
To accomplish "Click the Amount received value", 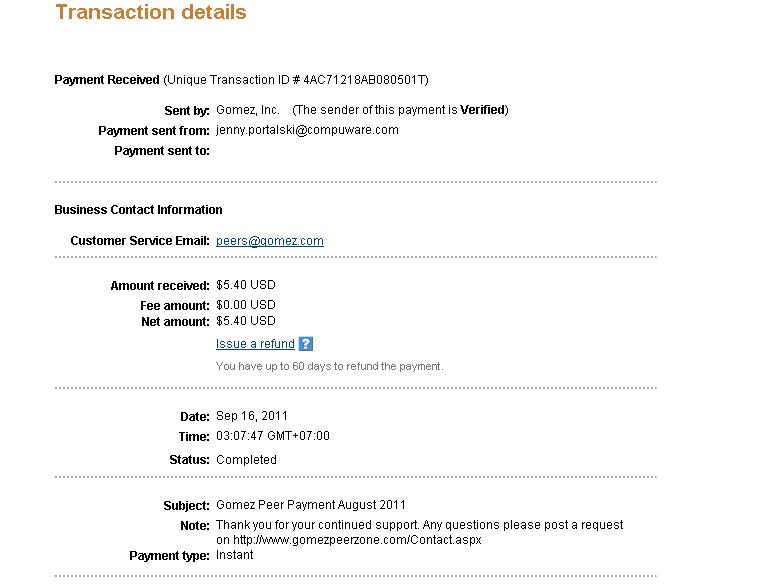I will (245, 286).
